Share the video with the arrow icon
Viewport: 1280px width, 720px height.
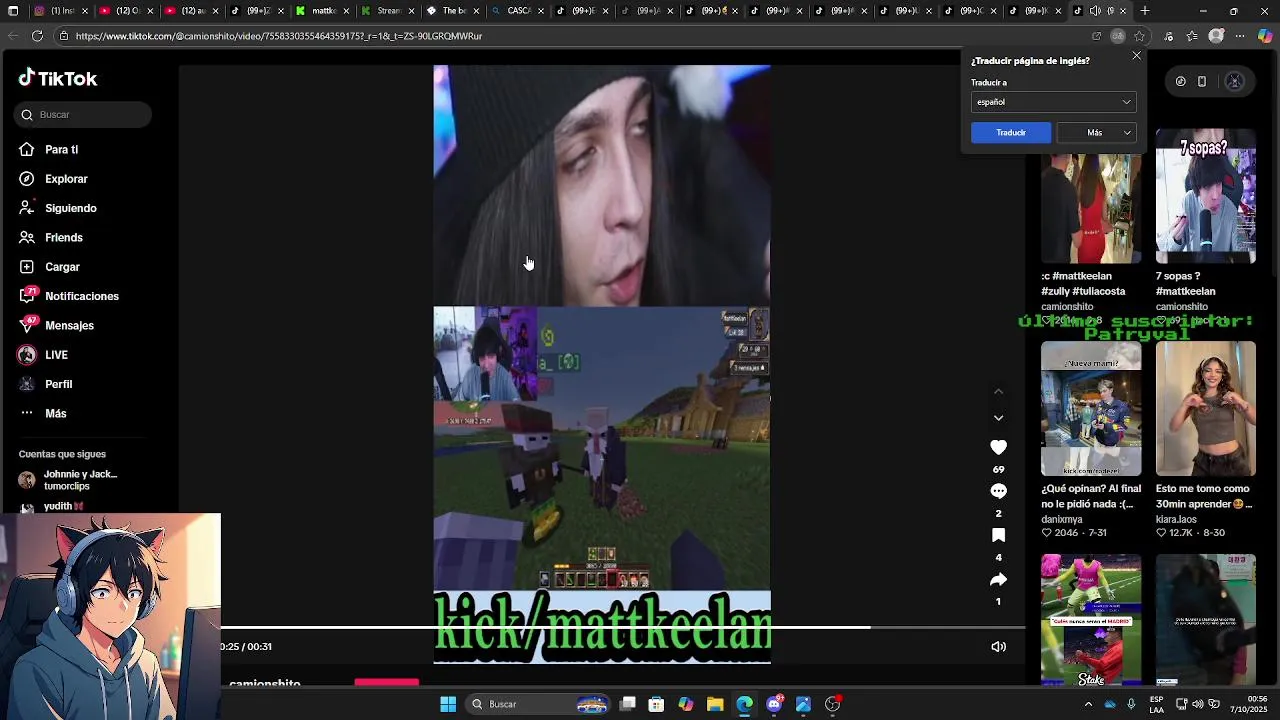click(x=998, y=579)
